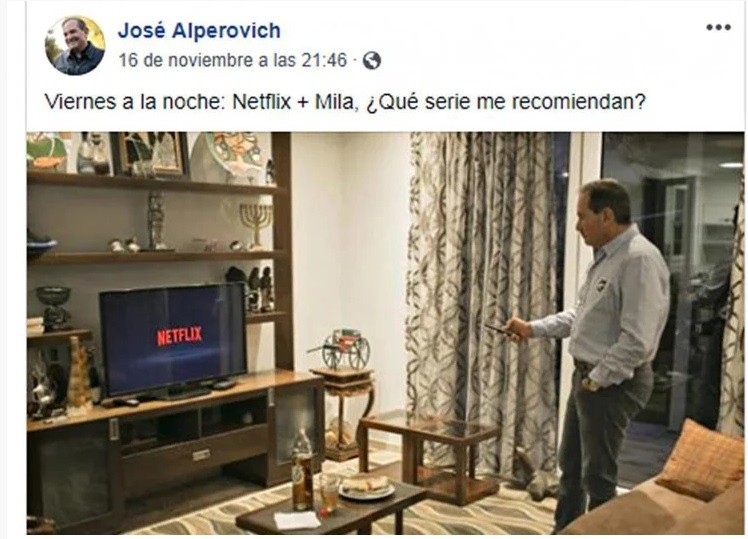Viewport: 748px width, 539px height.
Task: Open José Alperovich's round profile picture
Action: (x=75, y=46)
